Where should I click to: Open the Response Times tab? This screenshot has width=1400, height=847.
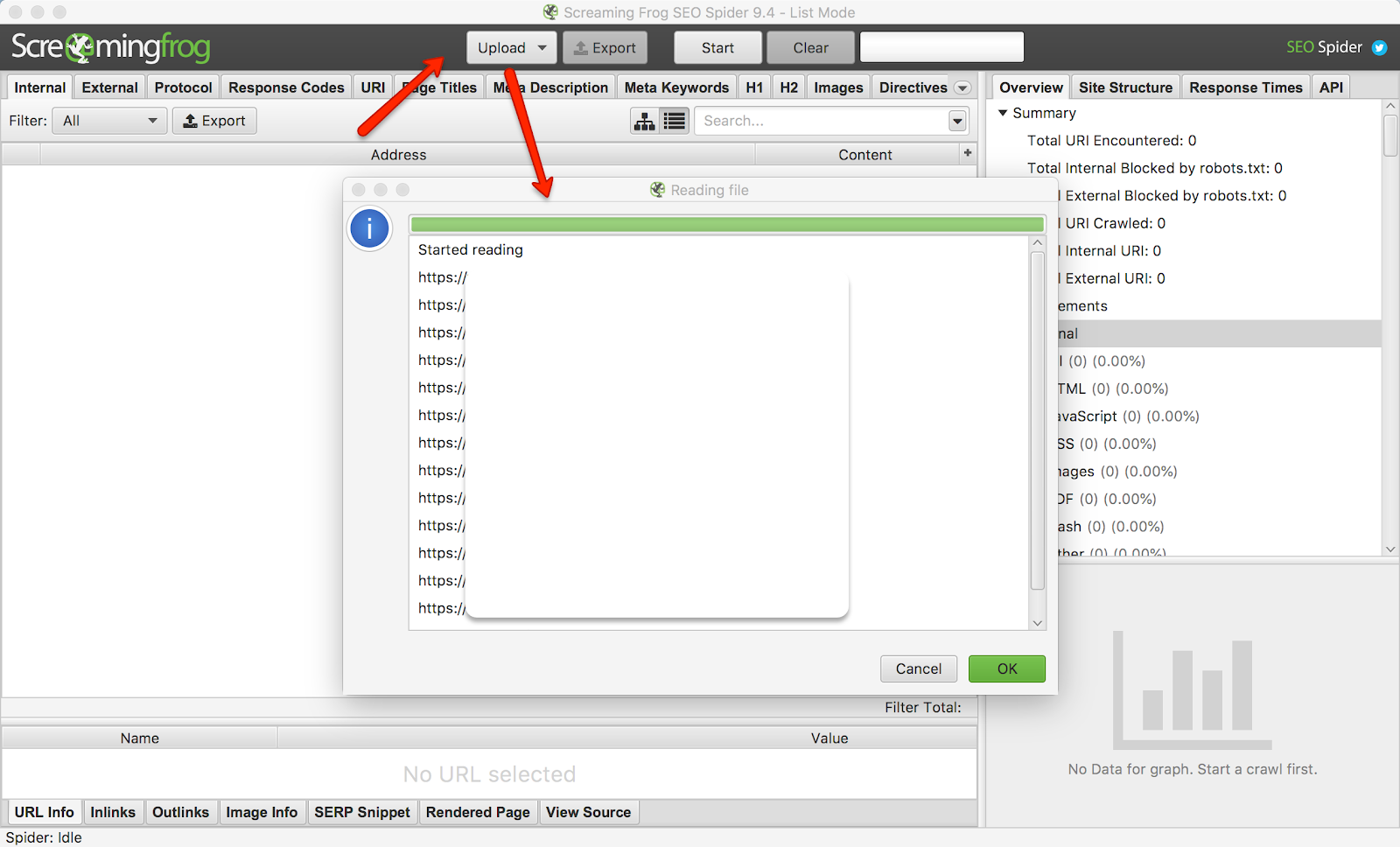coord(1245,87)
